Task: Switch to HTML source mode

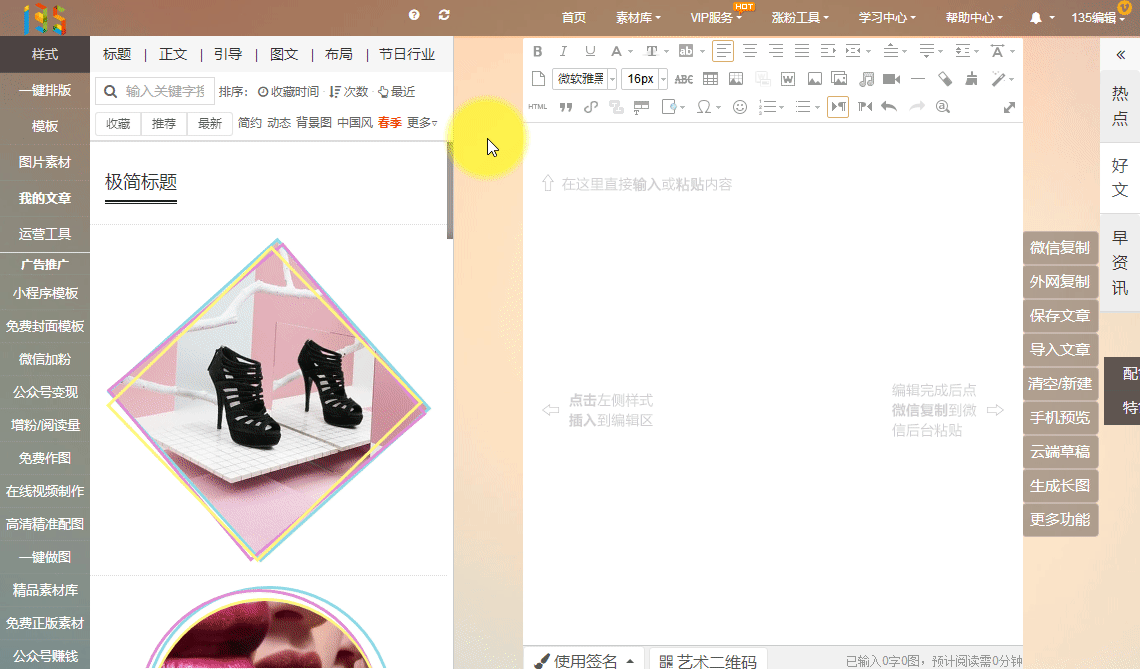Action: (x=538, y=107)
